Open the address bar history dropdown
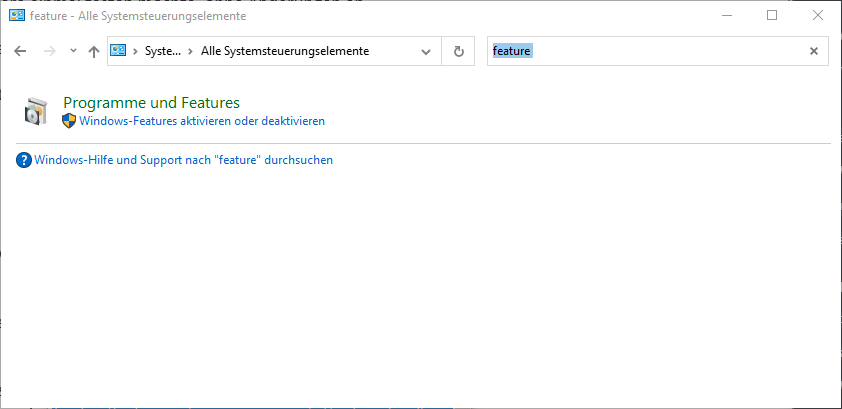The width and height of the screenshot is (842, 409). (427, 52)
